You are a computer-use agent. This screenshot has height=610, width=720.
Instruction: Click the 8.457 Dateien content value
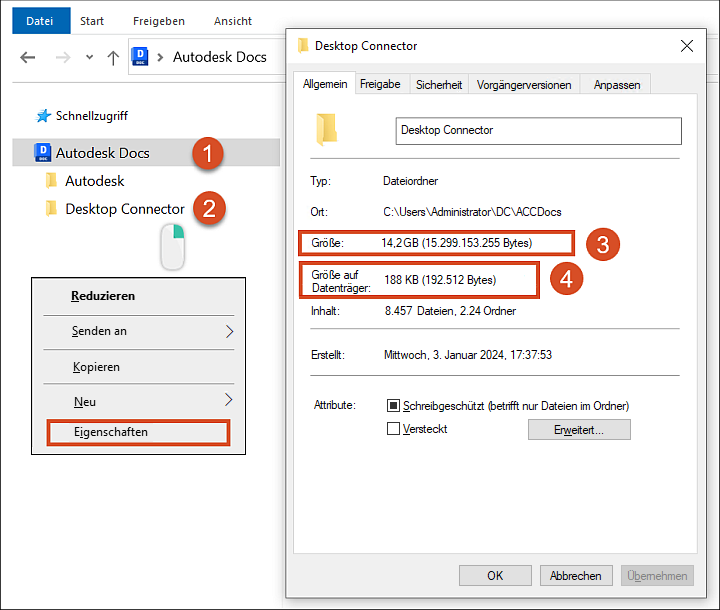pyautogui.click(x=450, y=311)
